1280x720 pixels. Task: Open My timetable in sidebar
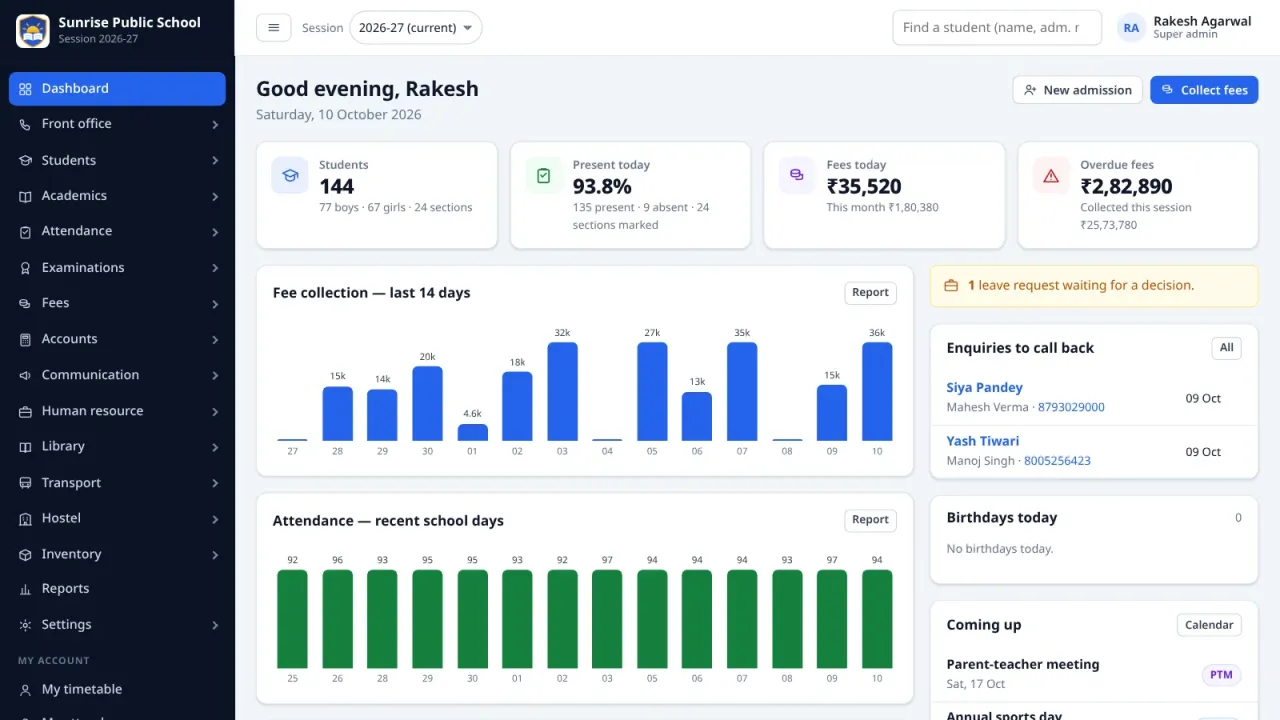[117, 689]
